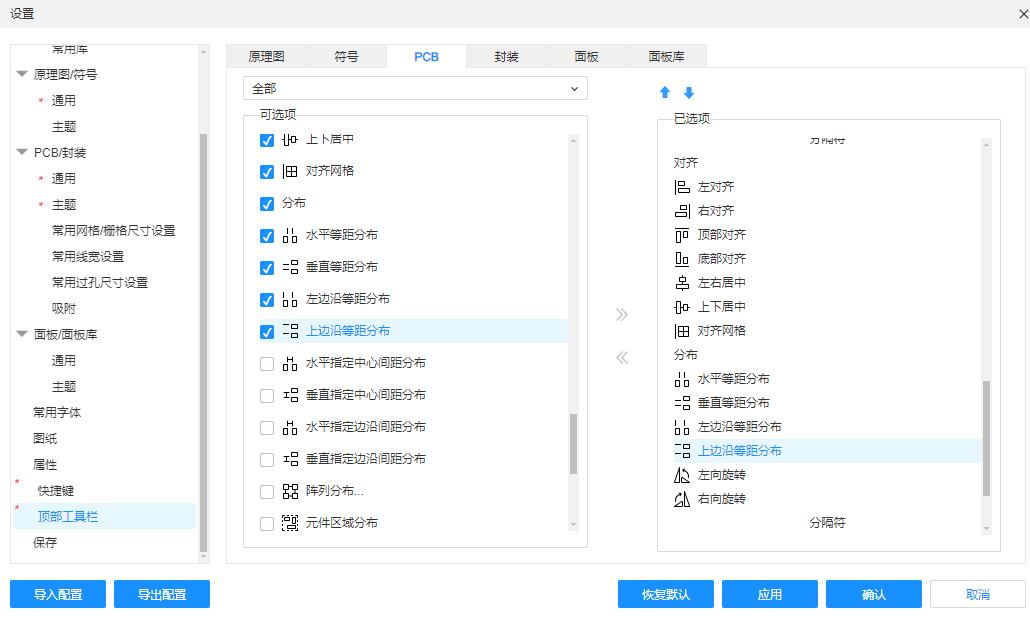Click the 恢复默认 button

point(665,594)
